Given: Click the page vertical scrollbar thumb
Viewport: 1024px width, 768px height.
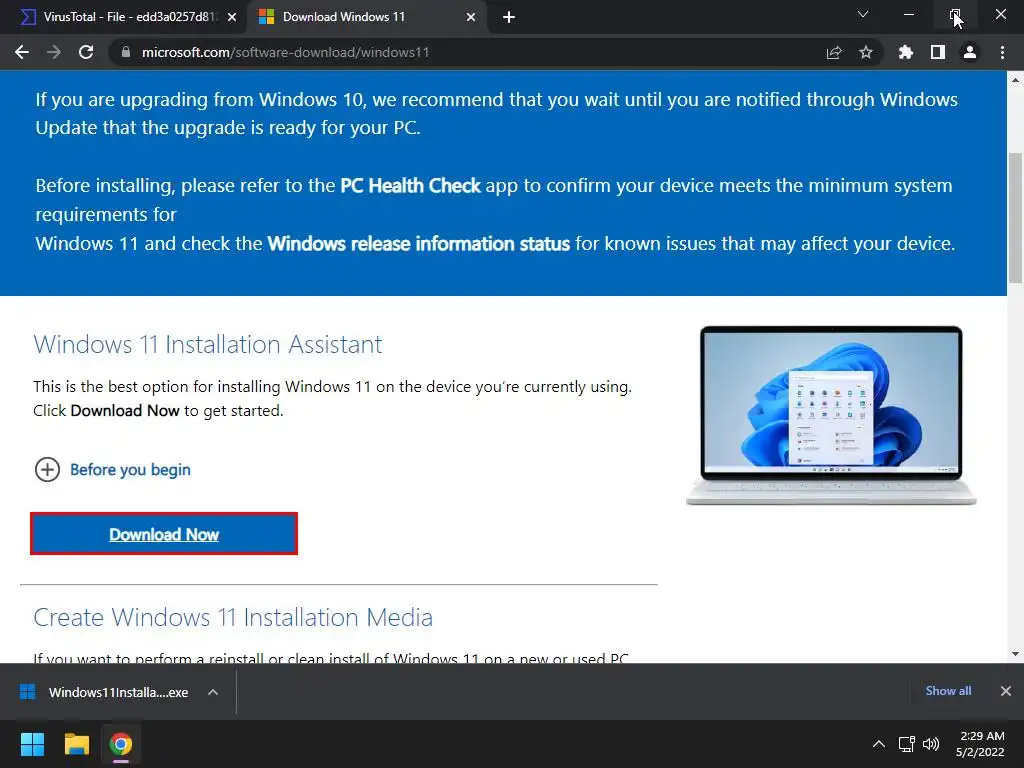Looking at the screenshot, I should (1015, 218).
